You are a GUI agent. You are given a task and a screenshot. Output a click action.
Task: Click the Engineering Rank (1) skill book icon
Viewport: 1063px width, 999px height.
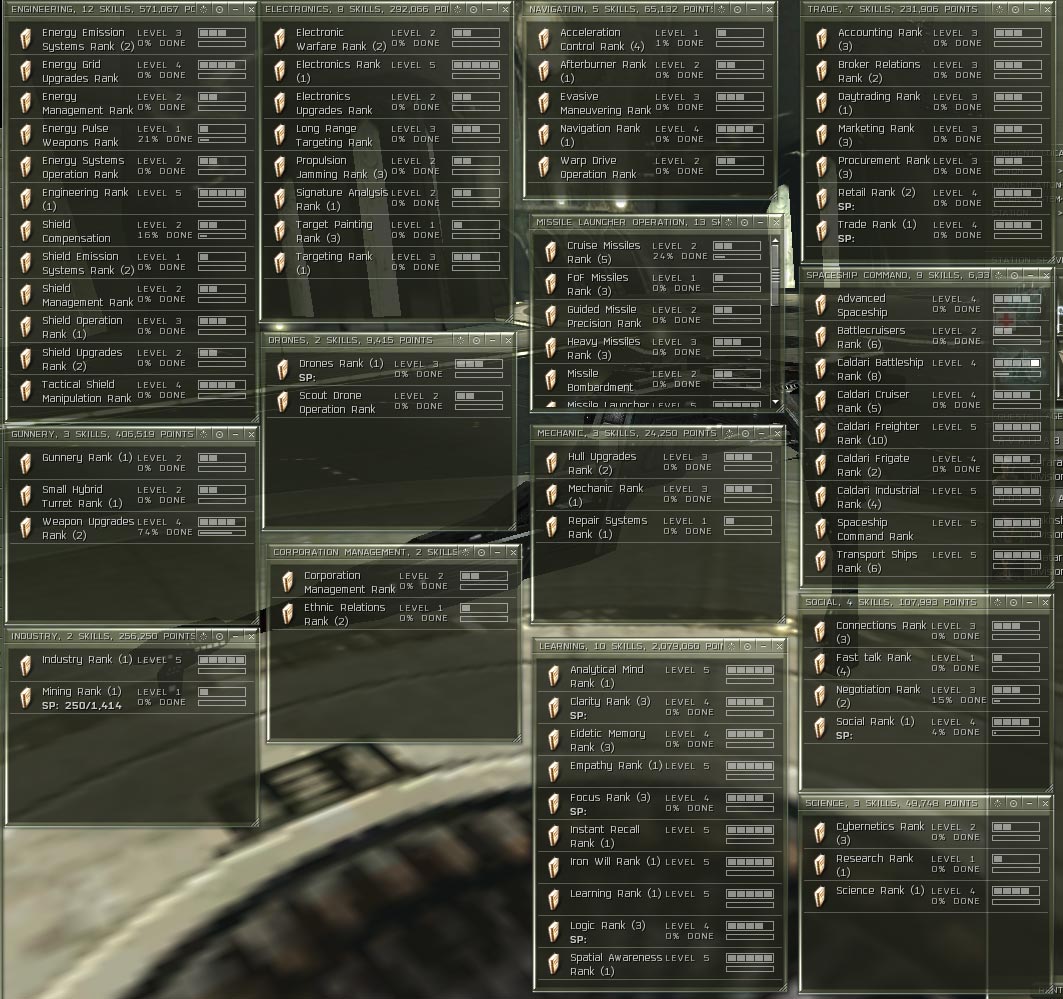pos(26,199)
